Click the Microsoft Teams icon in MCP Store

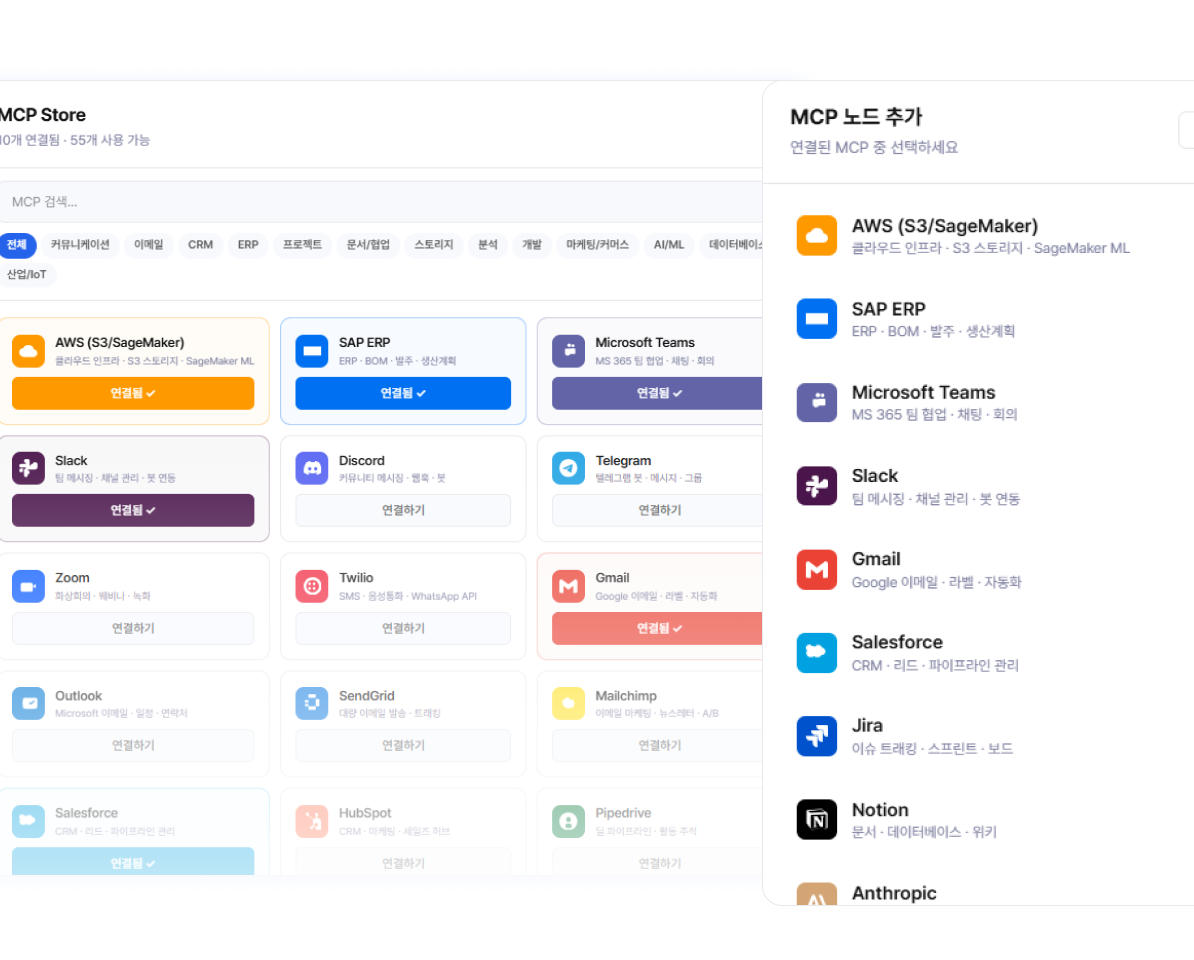tap(568, 351)
